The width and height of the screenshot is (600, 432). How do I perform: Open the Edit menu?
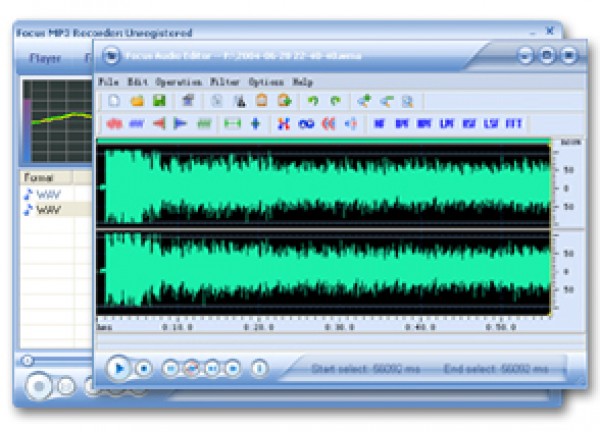point(137,82)
